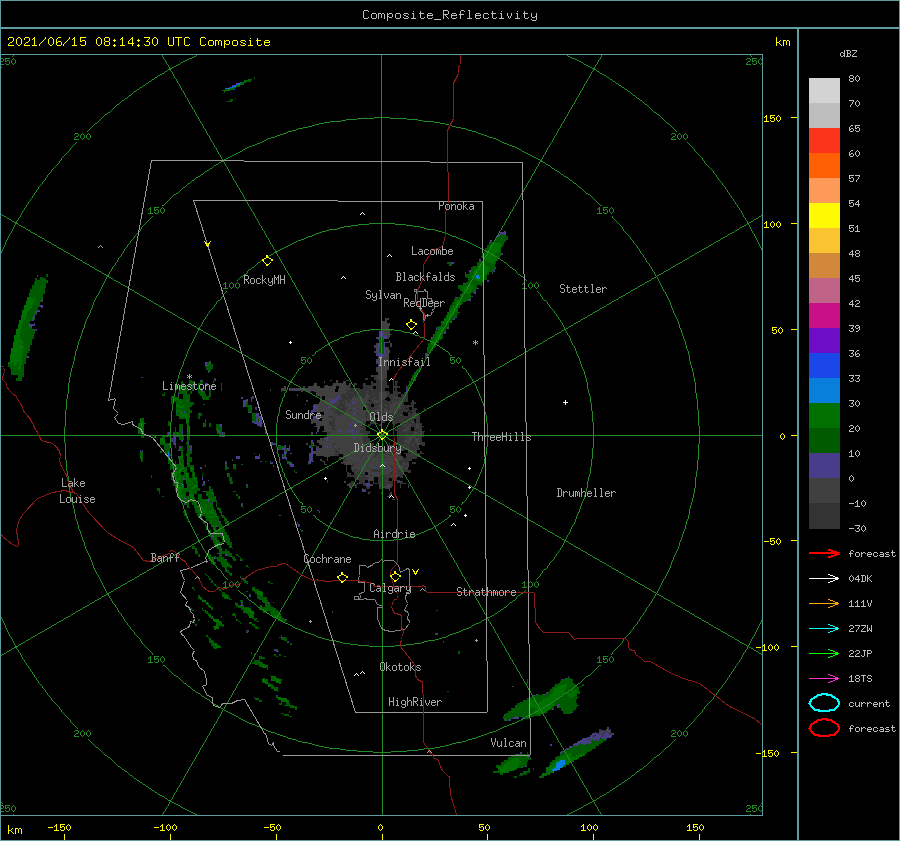
Task: Click the Airdrie label
Action: point(394,534)
